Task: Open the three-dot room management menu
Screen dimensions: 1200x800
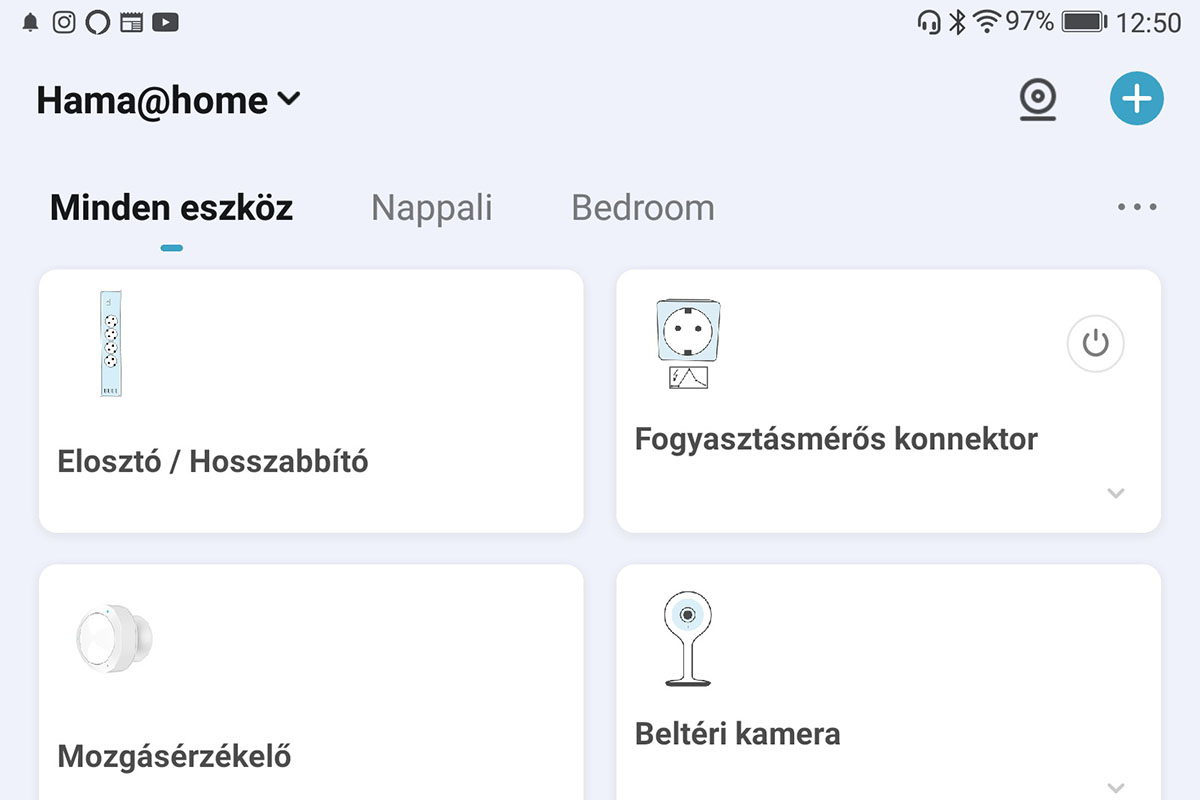Action: point(1137,208)
